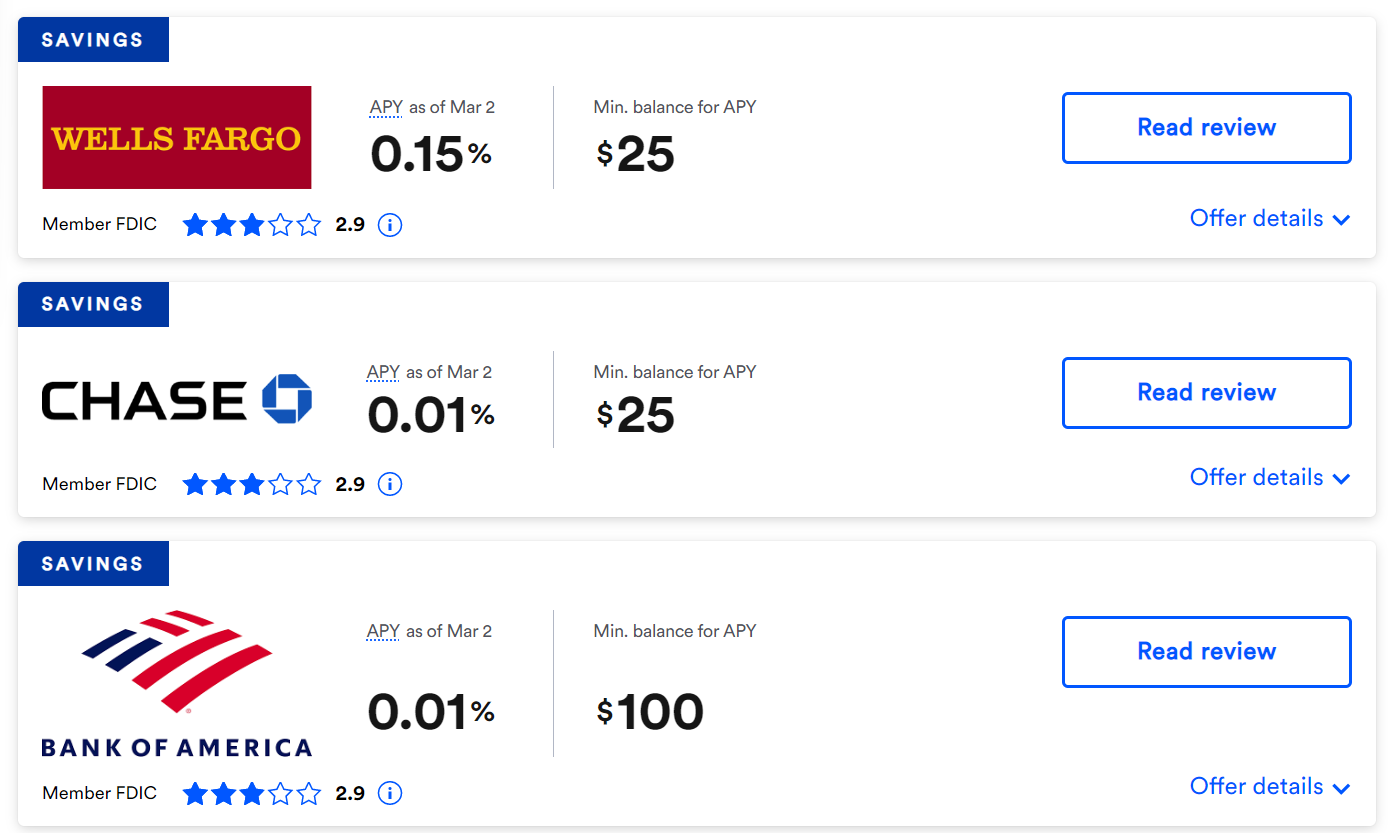
Task: Click Wells Fargo star rating
Action: pyautogui.click(x=252, y=225)
